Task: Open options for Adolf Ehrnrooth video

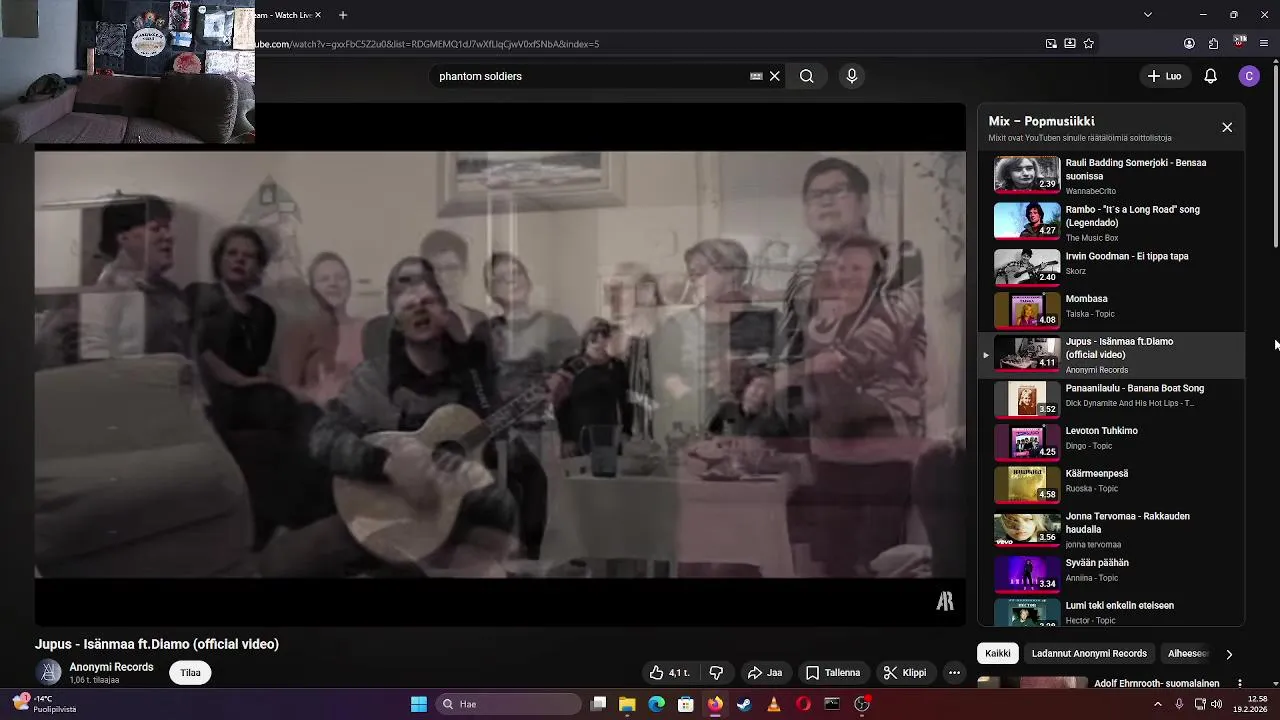Action: [x=1239, y=684]
